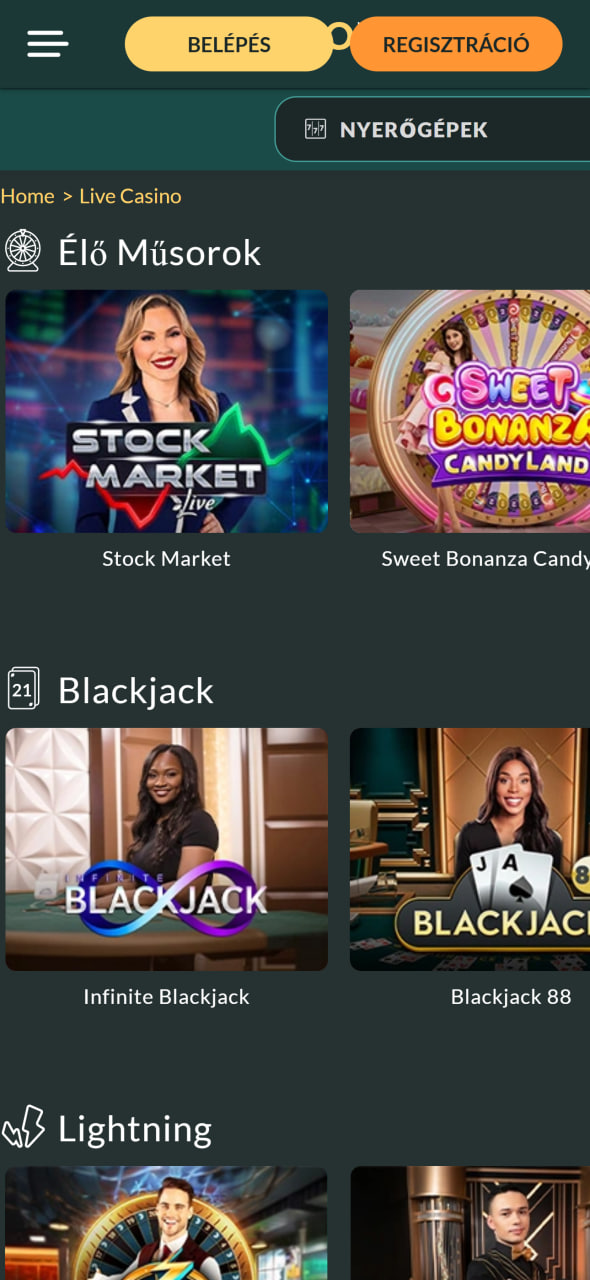
Task: Tap the BELÉPÉS login button
Action: pyautogui.click(x=229, y=44)
